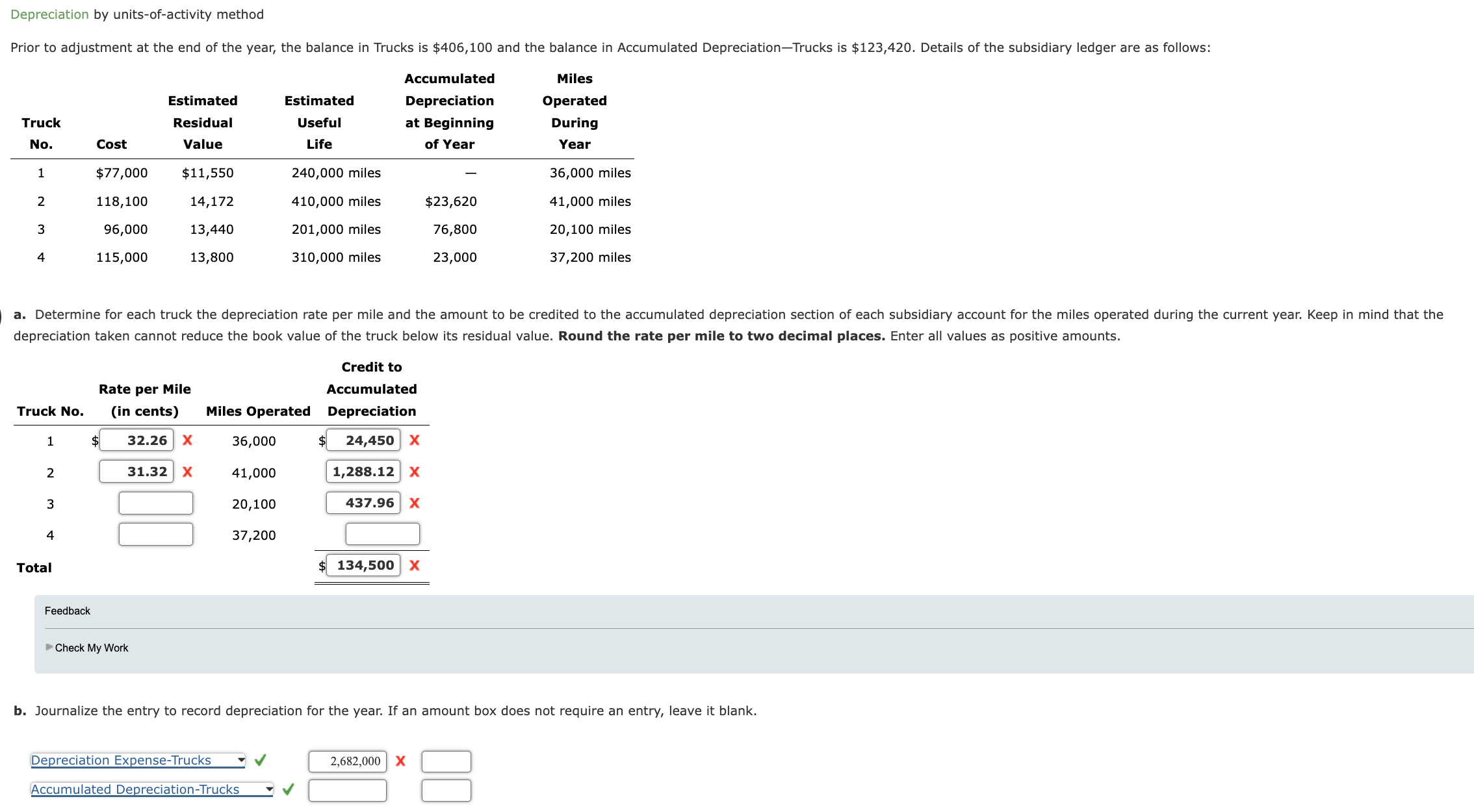Click Truck 1 rate field showing 32.26
1474x812 pixels.
(136, 440)
